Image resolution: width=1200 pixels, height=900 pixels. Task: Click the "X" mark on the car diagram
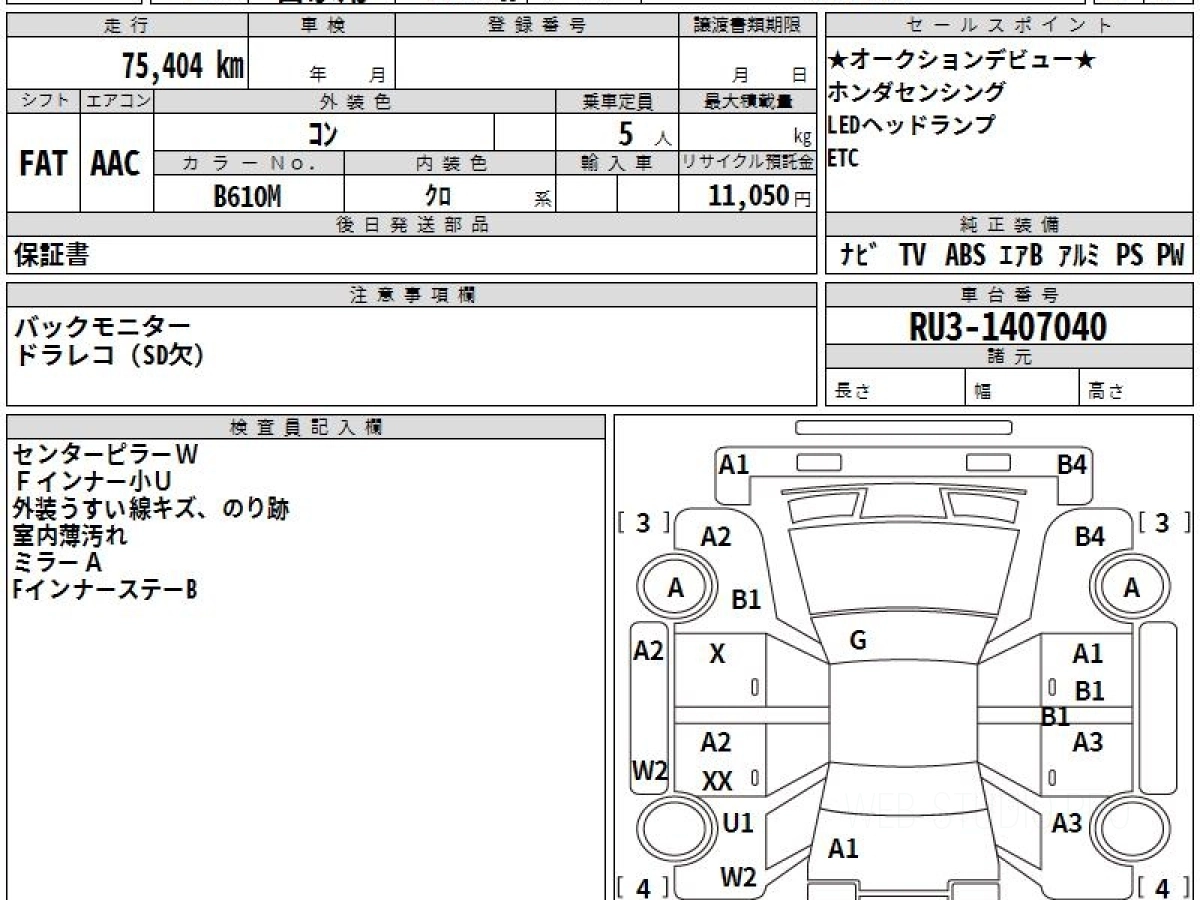click(x=717, y=655)
